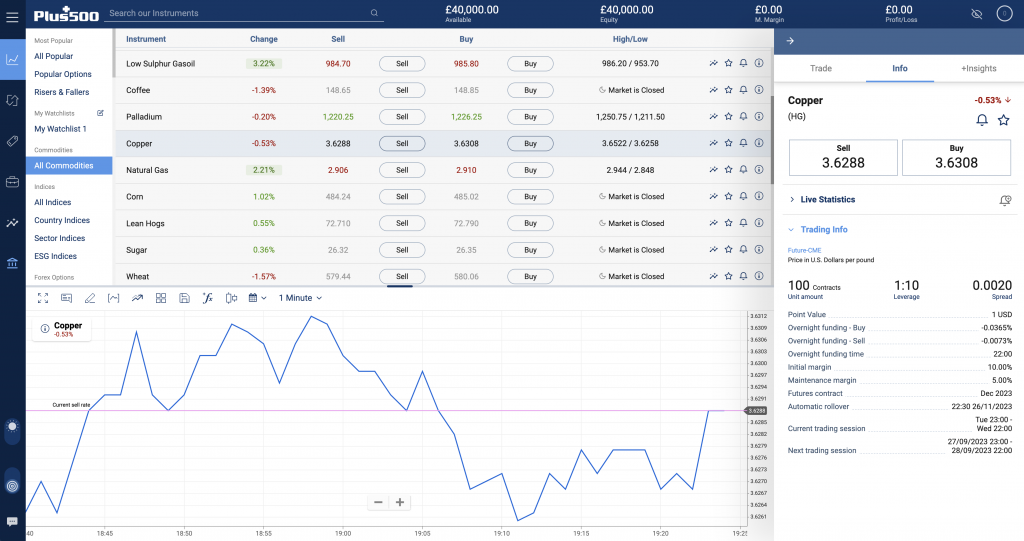Open the Future-CME link
This screenshot has height=541, width=1024.
(x=804, y=250)
